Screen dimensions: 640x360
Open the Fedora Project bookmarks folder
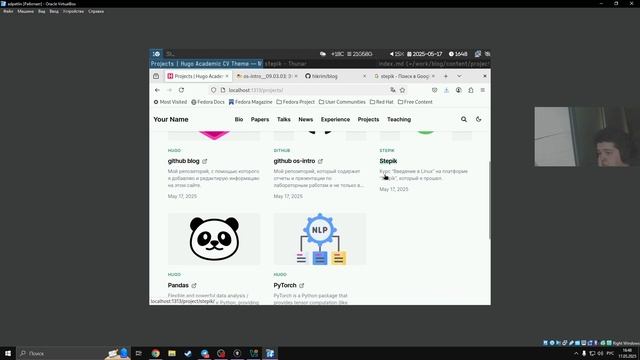pos(296,102)
